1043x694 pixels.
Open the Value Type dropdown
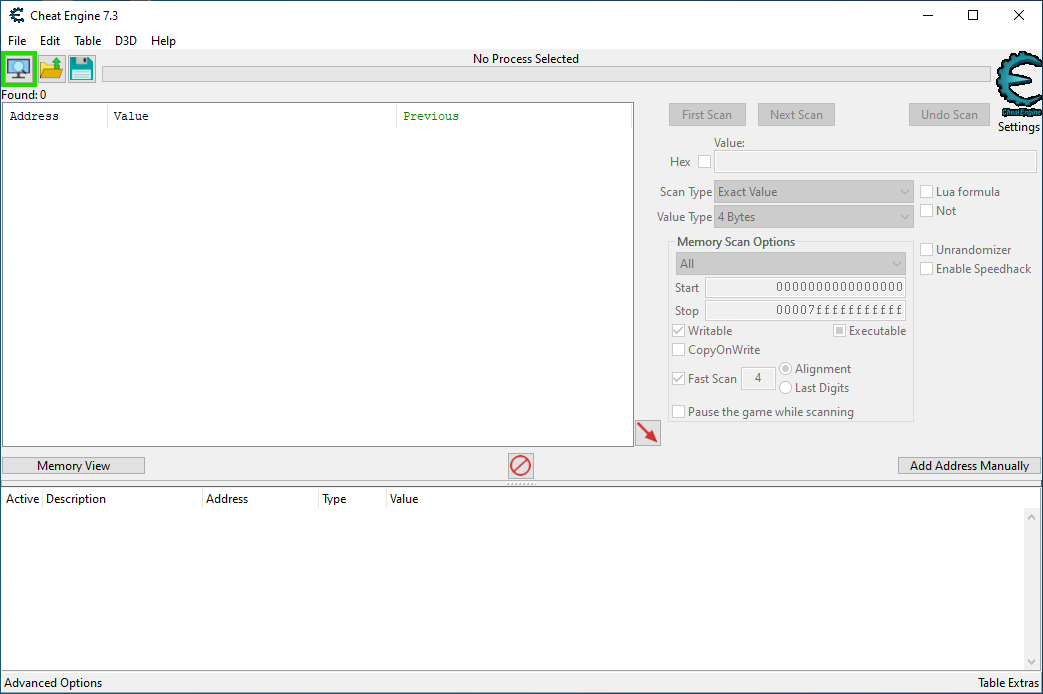pos(813,217)
